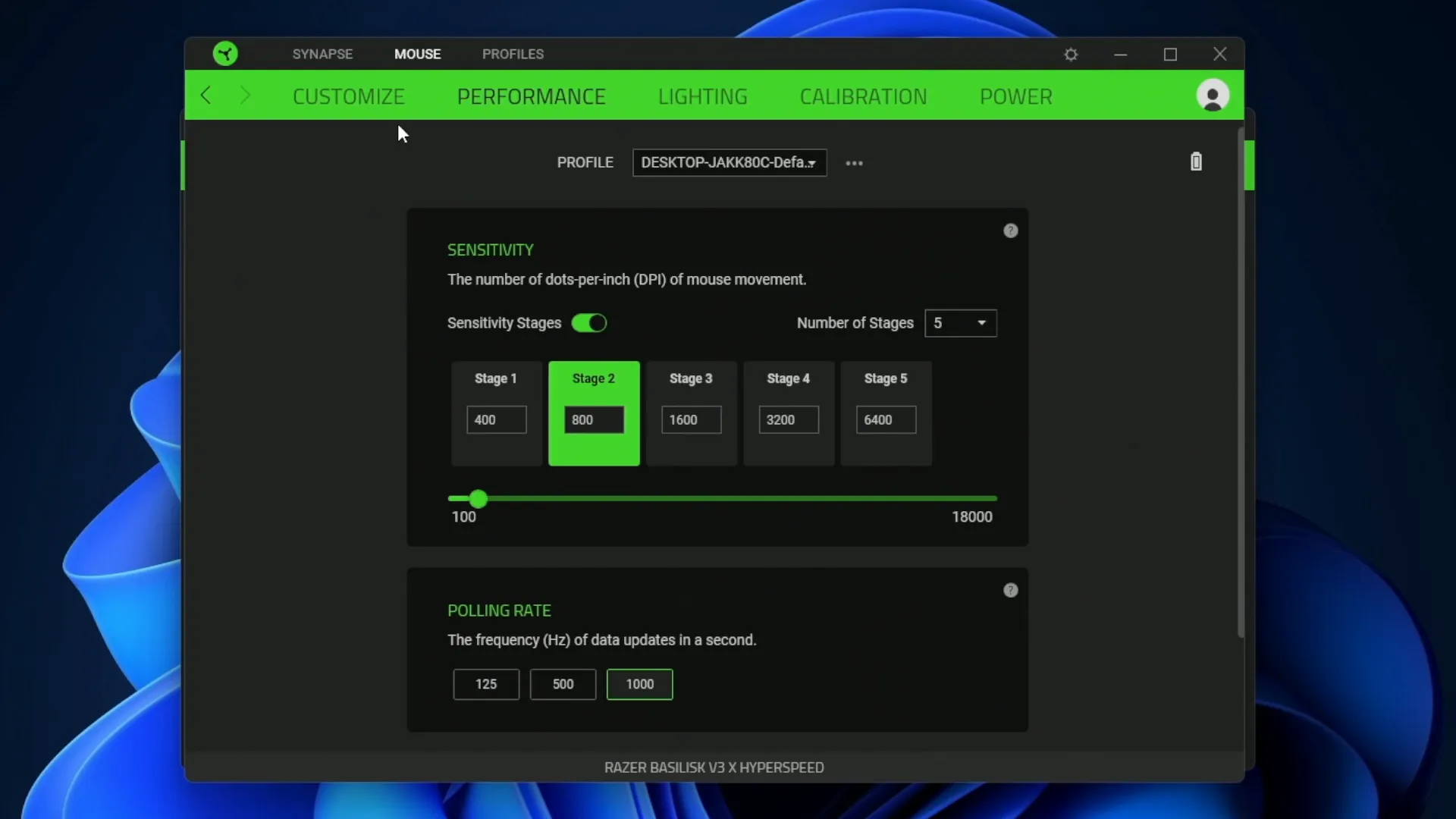Click the DPI slider track middle
1456x819 pixels.
(723, 499)
